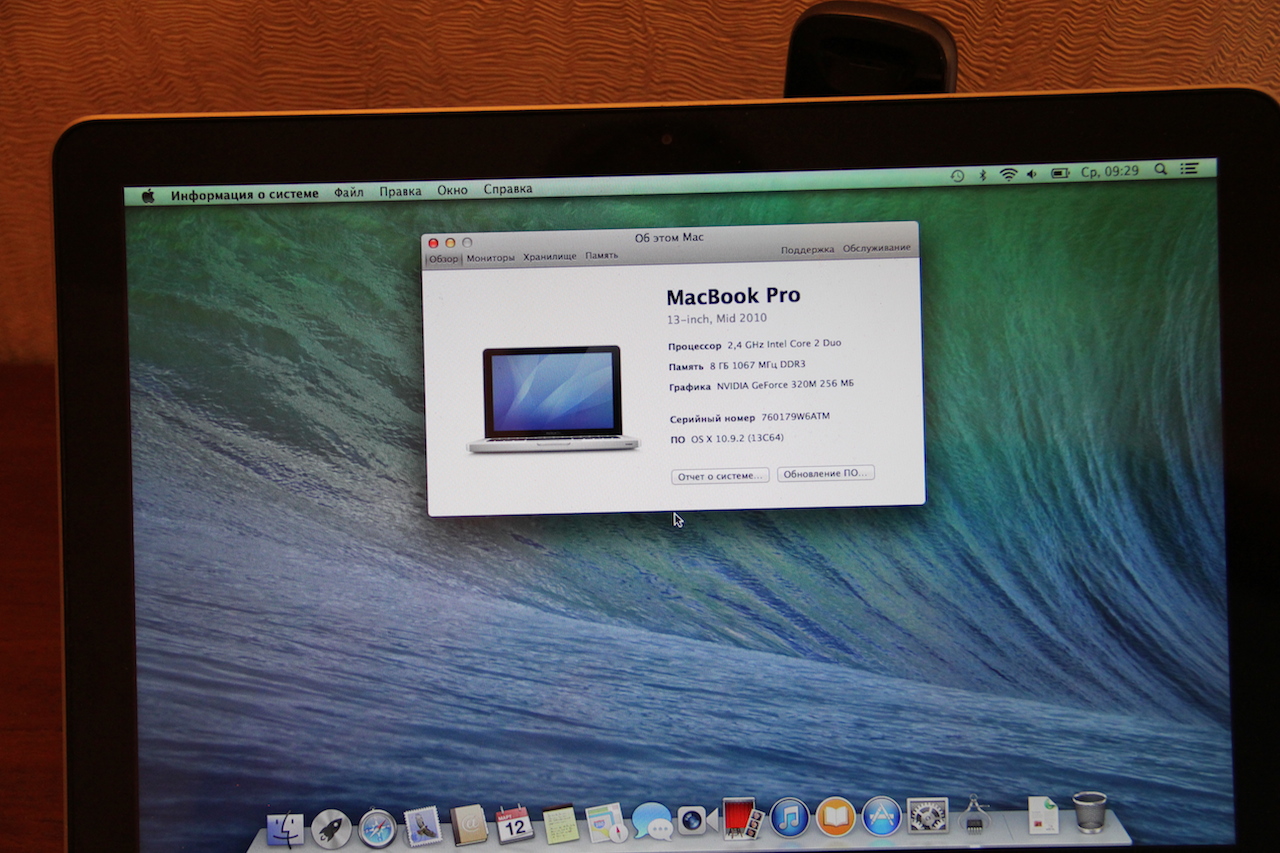This screenshot has width=1280, height=853.
Task: Open the Файл menu
Action: click(349, 192)
